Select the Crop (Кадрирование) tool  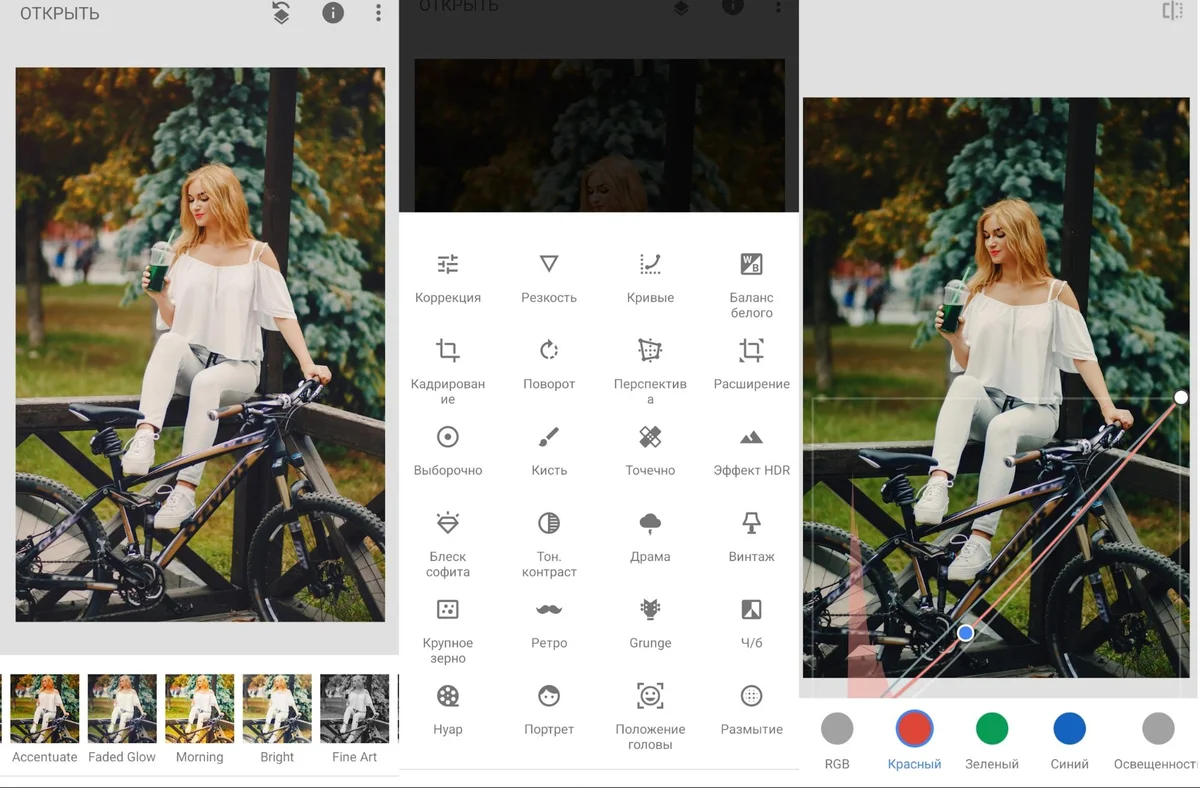(447, 364)
